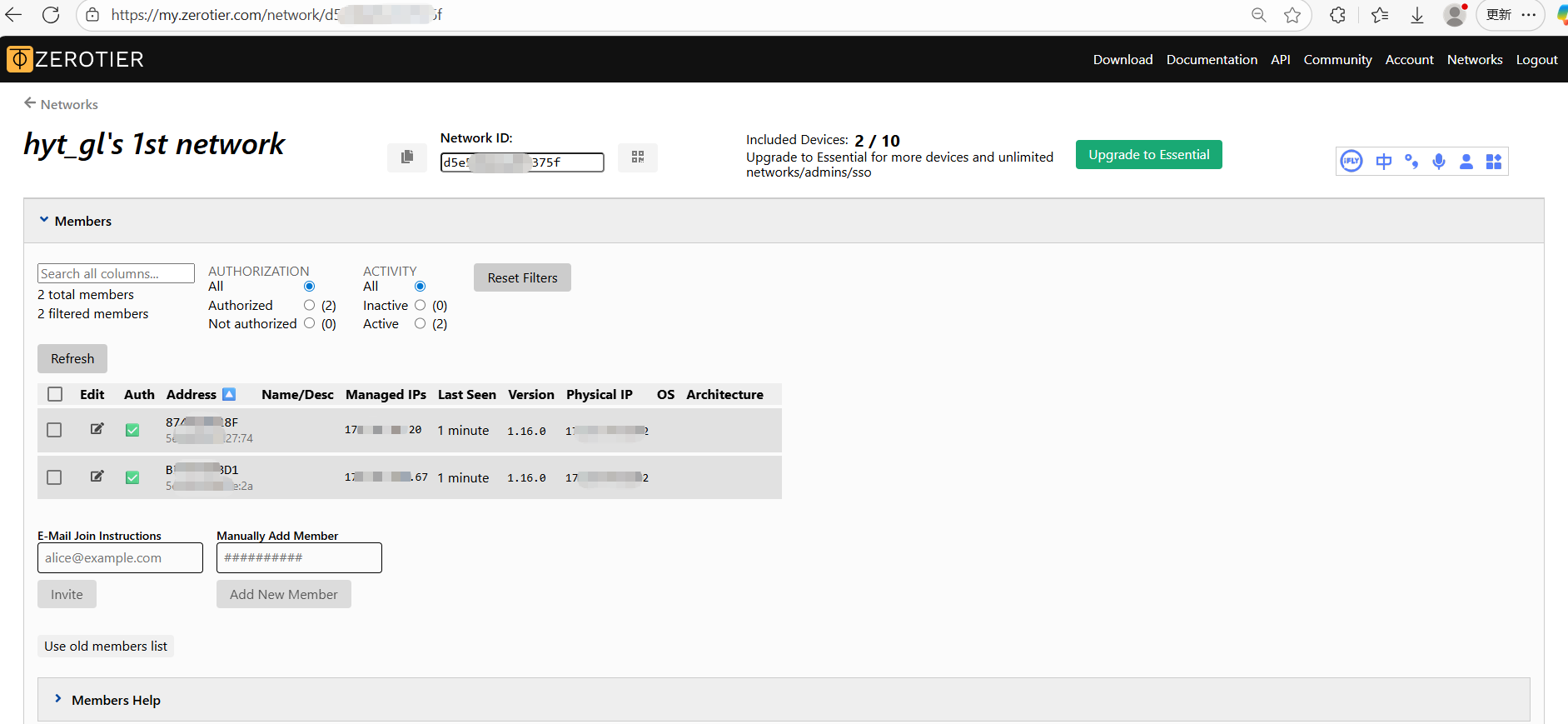The width and height of the screenshot is (1568, 724).
Task: Focus the Manually Add Member field
Action: coord(299,557)
